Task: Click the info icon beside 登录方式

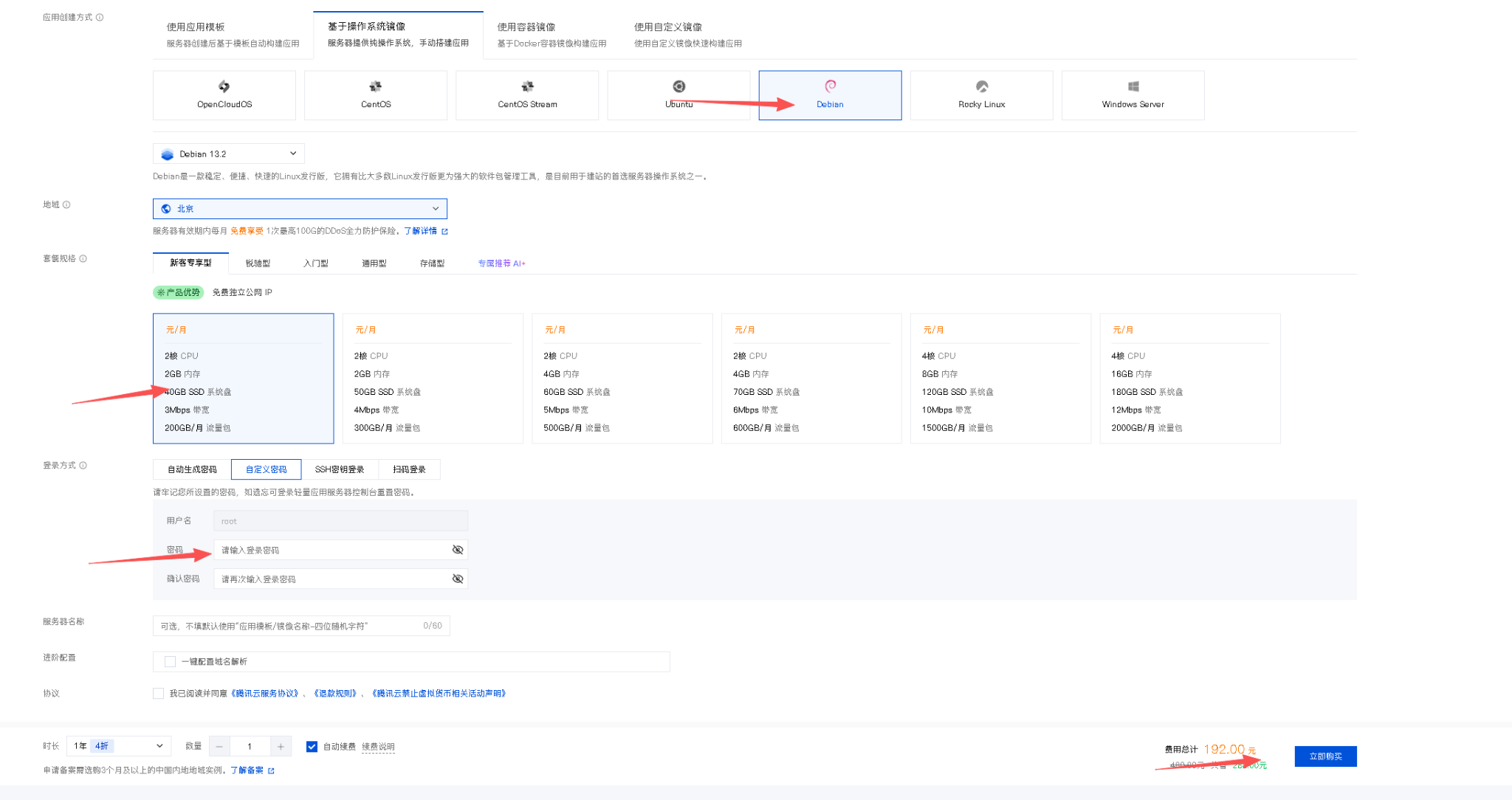Action: 83,465
